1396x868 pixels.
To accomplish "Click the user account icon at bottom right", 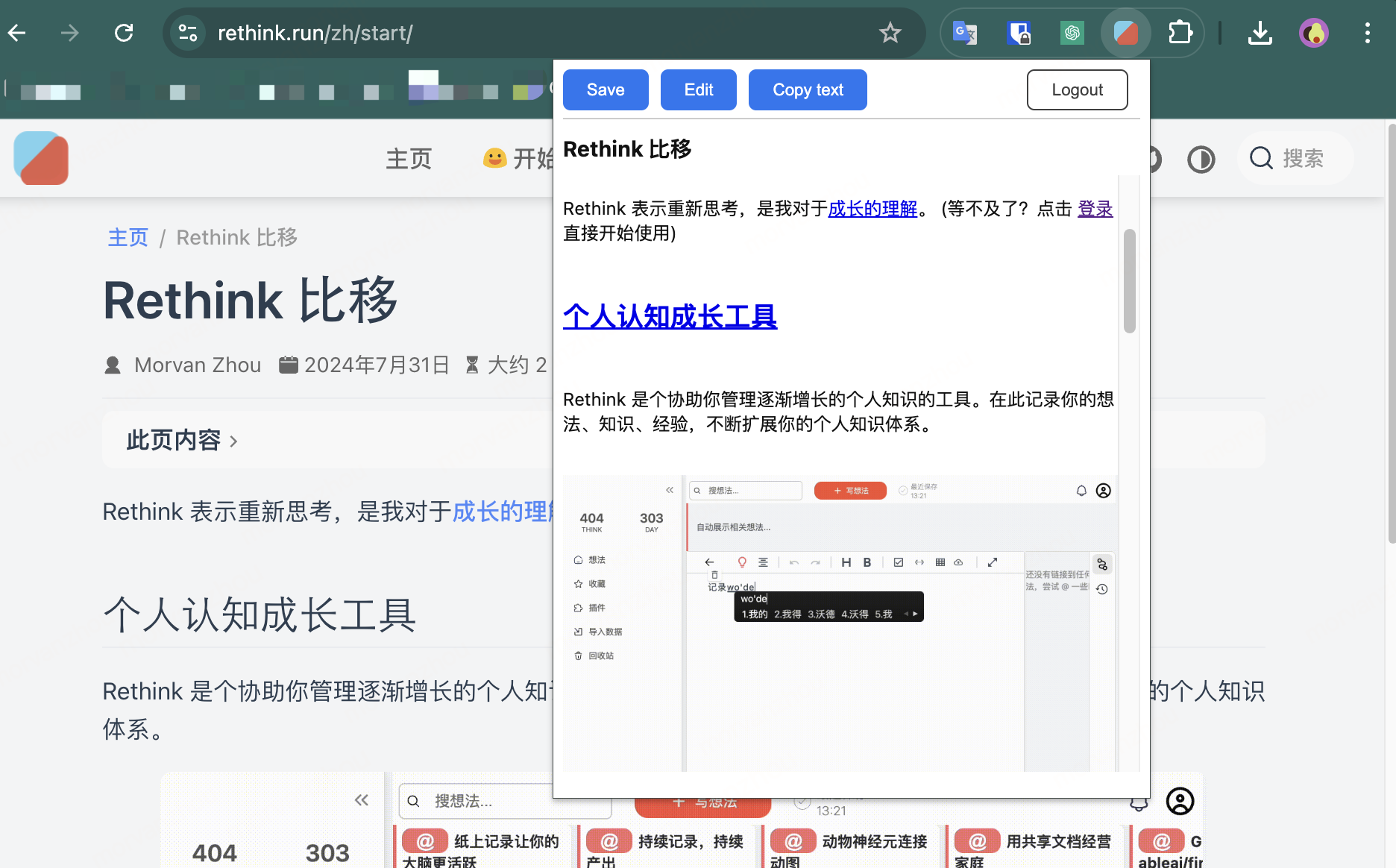I will [x=1180, y=801].
